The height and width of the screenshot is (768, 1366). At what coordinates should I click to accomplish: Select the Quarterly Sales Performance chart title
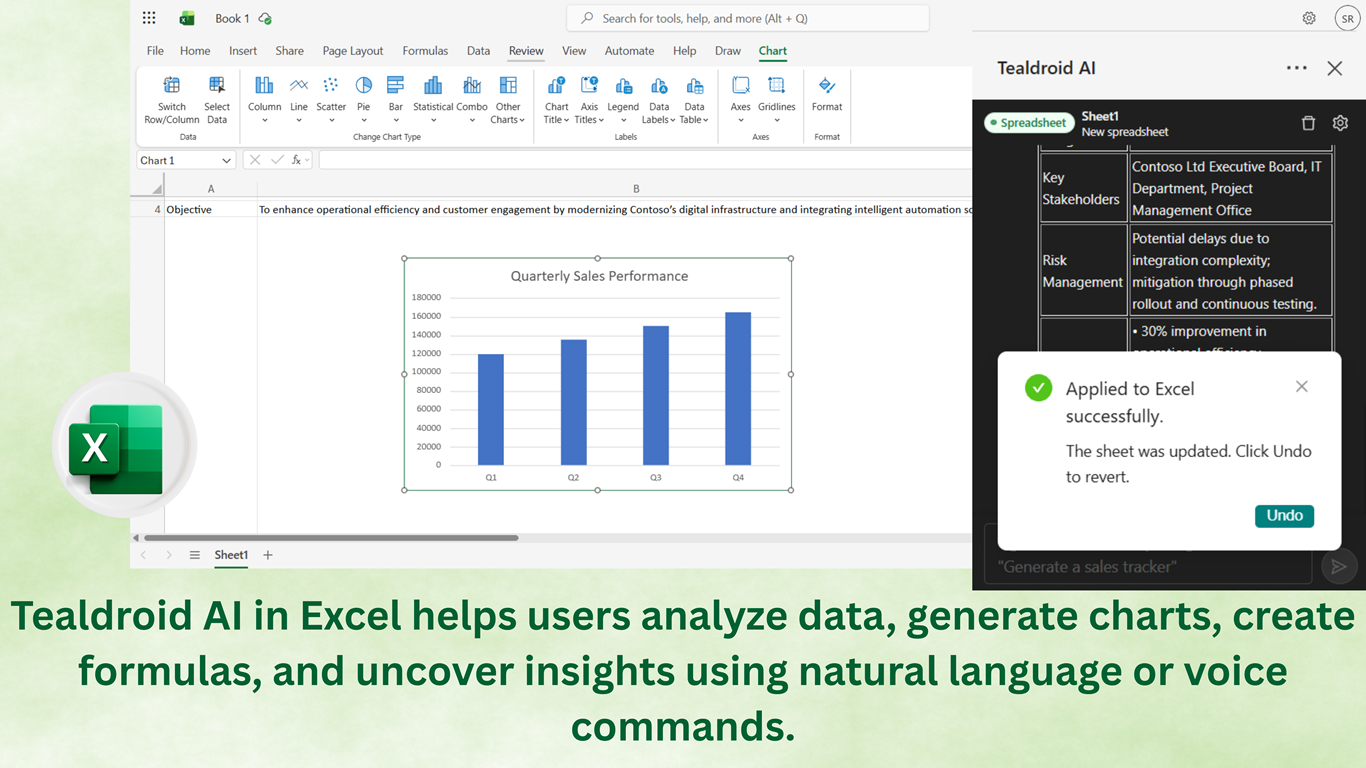tap(599, 276)
